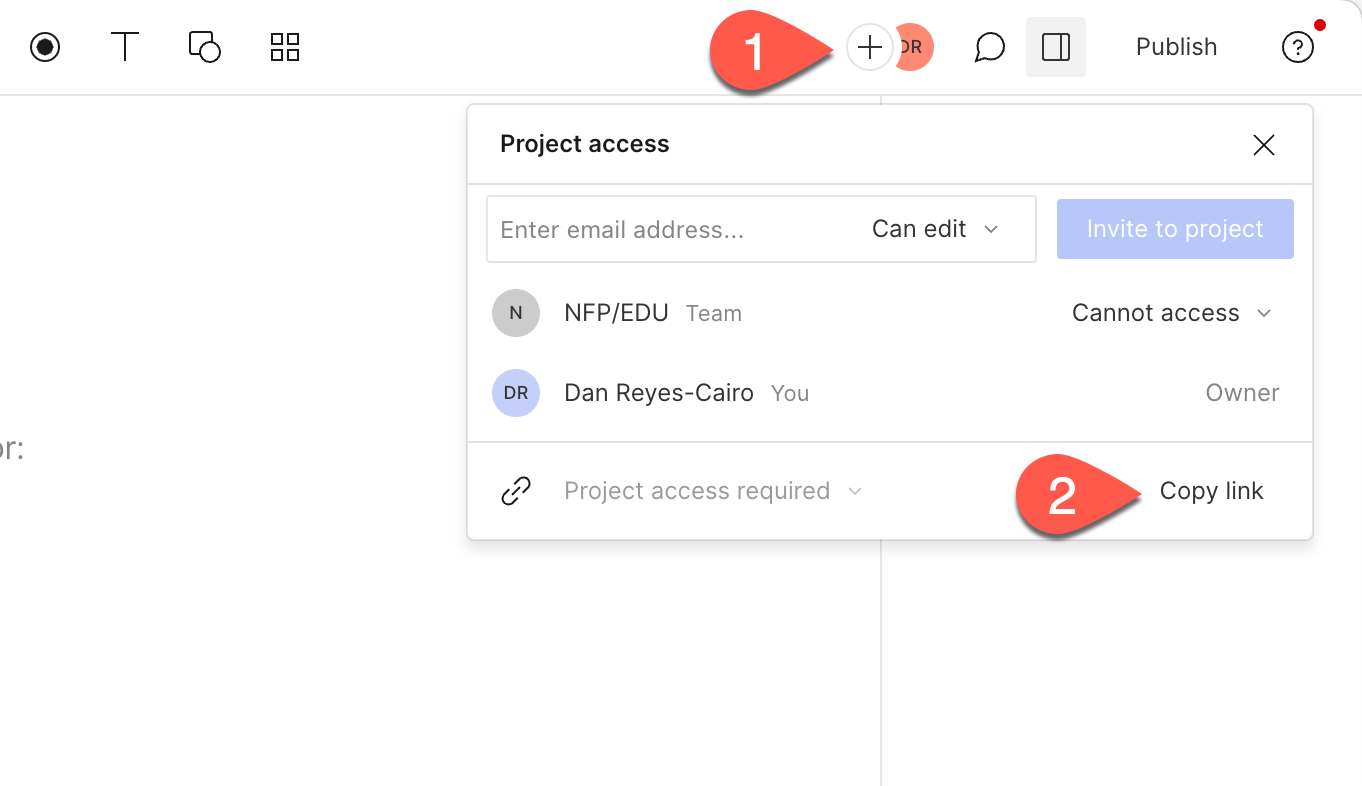Change NFP/EDU team's Cannot access setting
1362x786 pixels.
coord(1171,312)
